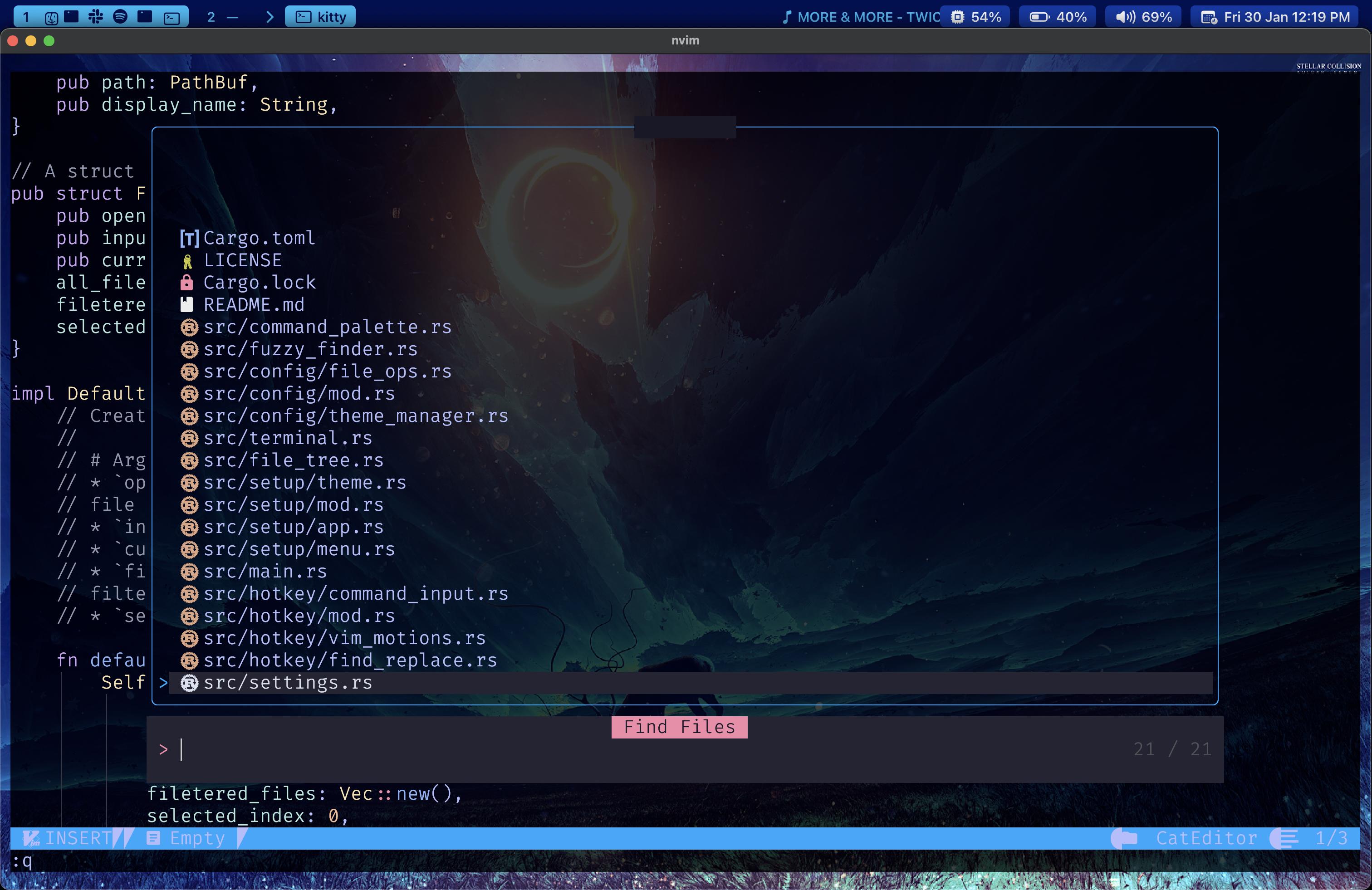This screenshot has height=890, width=1372.
Task: Click the LICENSE file icon
Action: pos(187,261)
